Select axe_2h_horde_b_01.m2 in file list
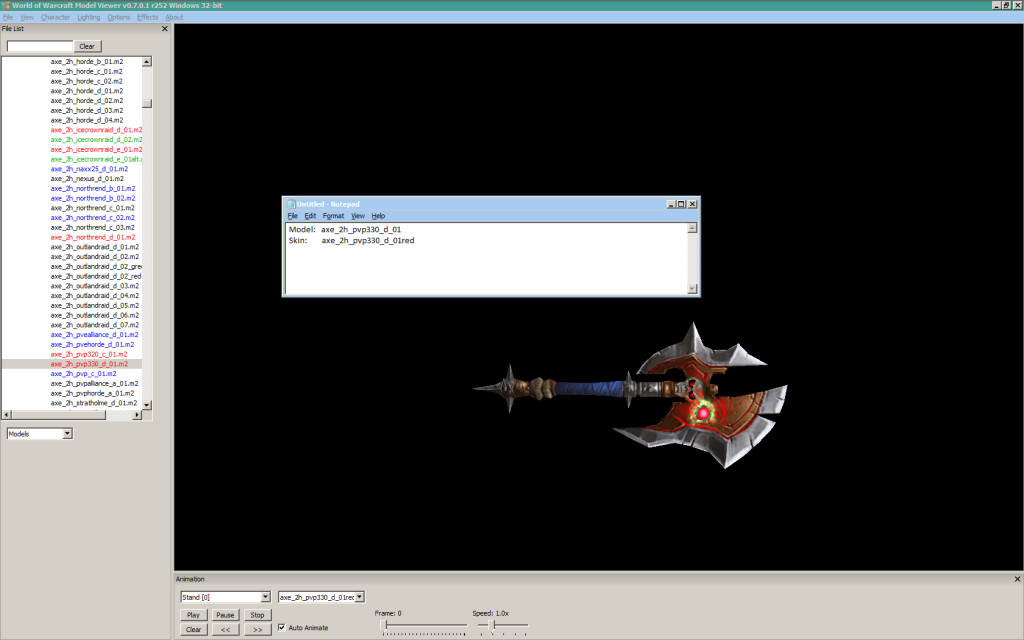Image resolution: width=1024 pixels, height=640 pixels. [87, 61]
